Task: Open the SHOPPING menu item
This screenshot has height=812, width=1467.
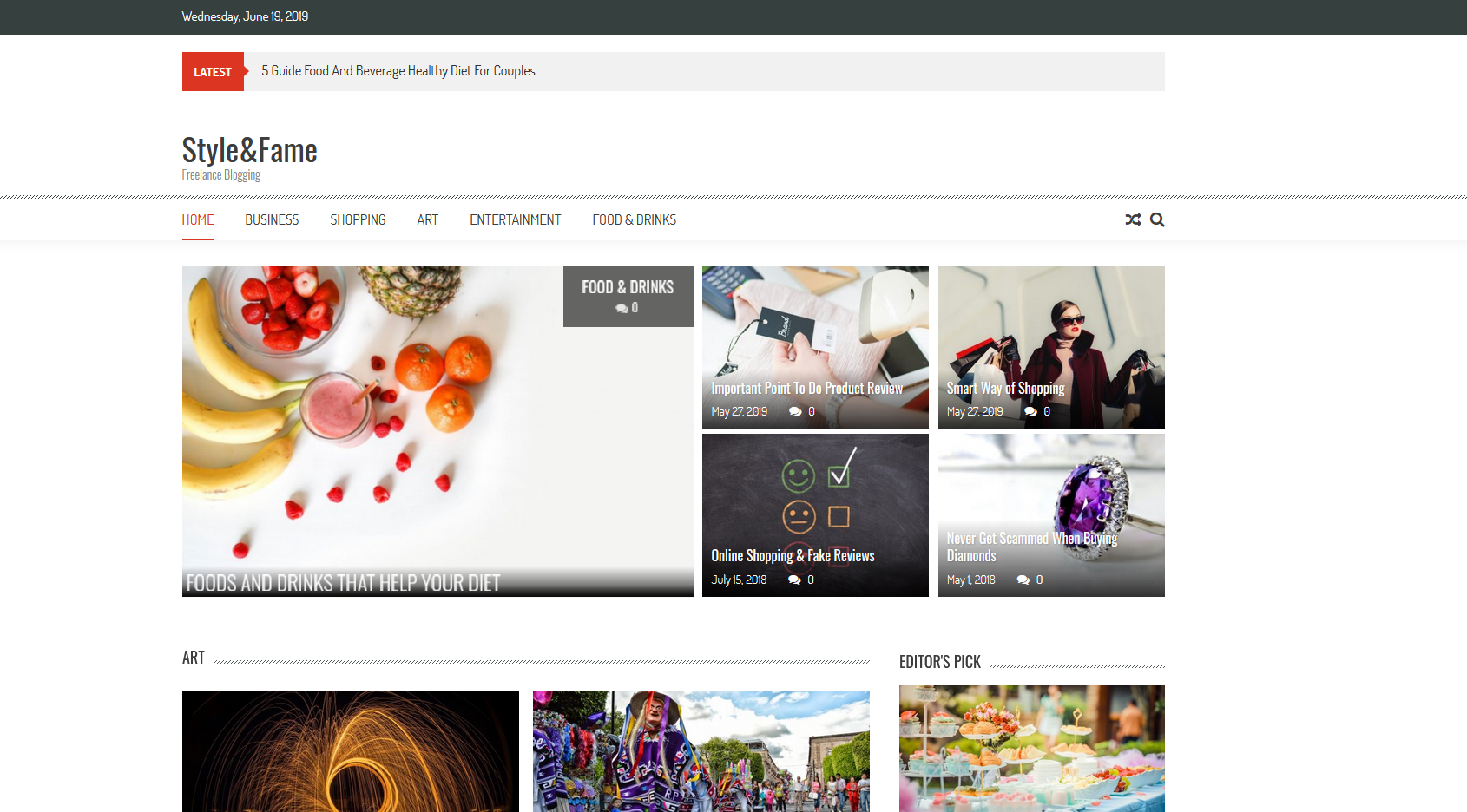Action: [x=358, y=219]
